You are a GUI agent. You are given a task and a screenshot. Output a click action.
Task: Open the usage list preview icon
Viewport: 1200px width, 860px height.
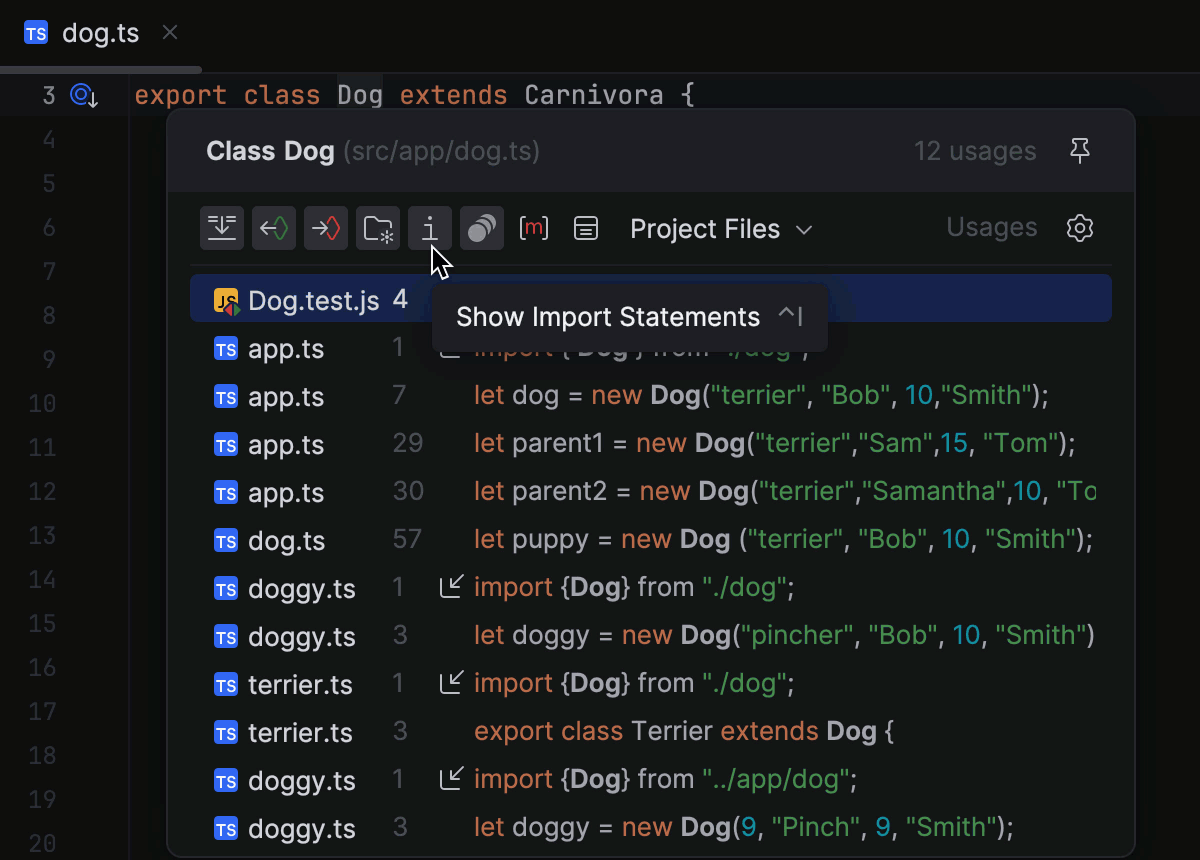pyautogui.click(x=586, y=228)
